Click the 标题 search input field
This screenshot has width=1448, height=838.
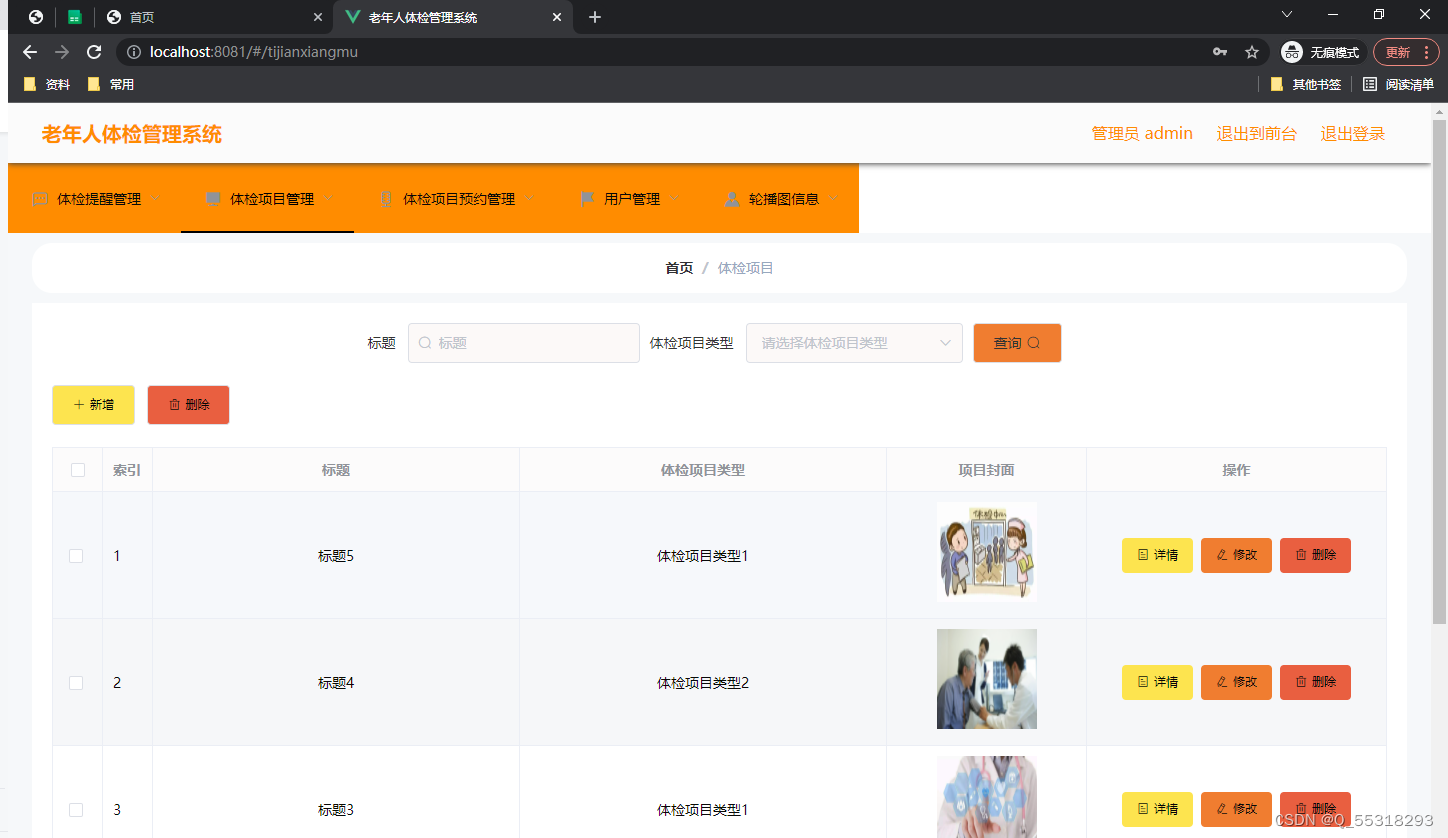pos(524,343)
